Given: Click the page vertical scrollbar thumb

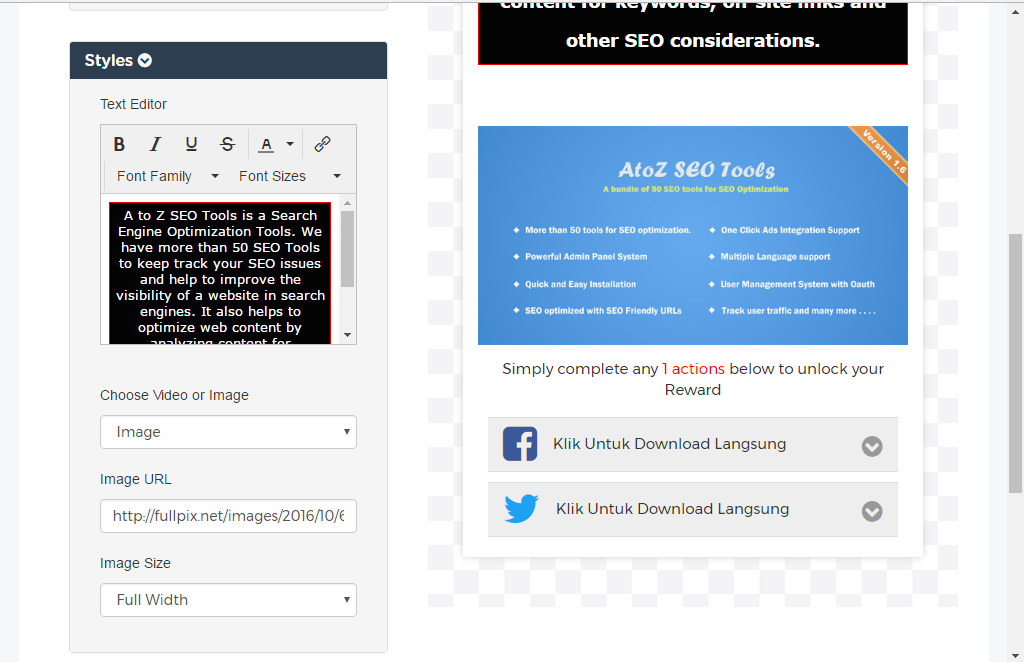Looking at the screenshot, I should click(1016, 363).
